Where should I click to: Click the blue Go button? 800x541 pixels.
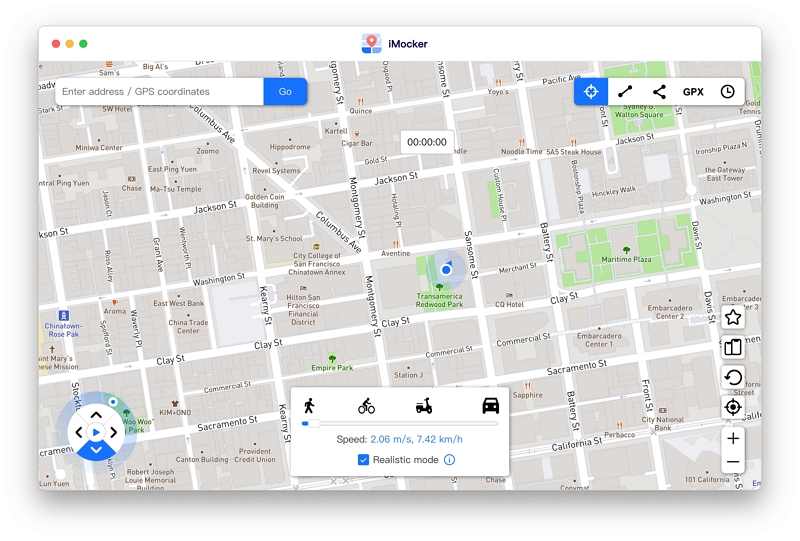(285, 92)
